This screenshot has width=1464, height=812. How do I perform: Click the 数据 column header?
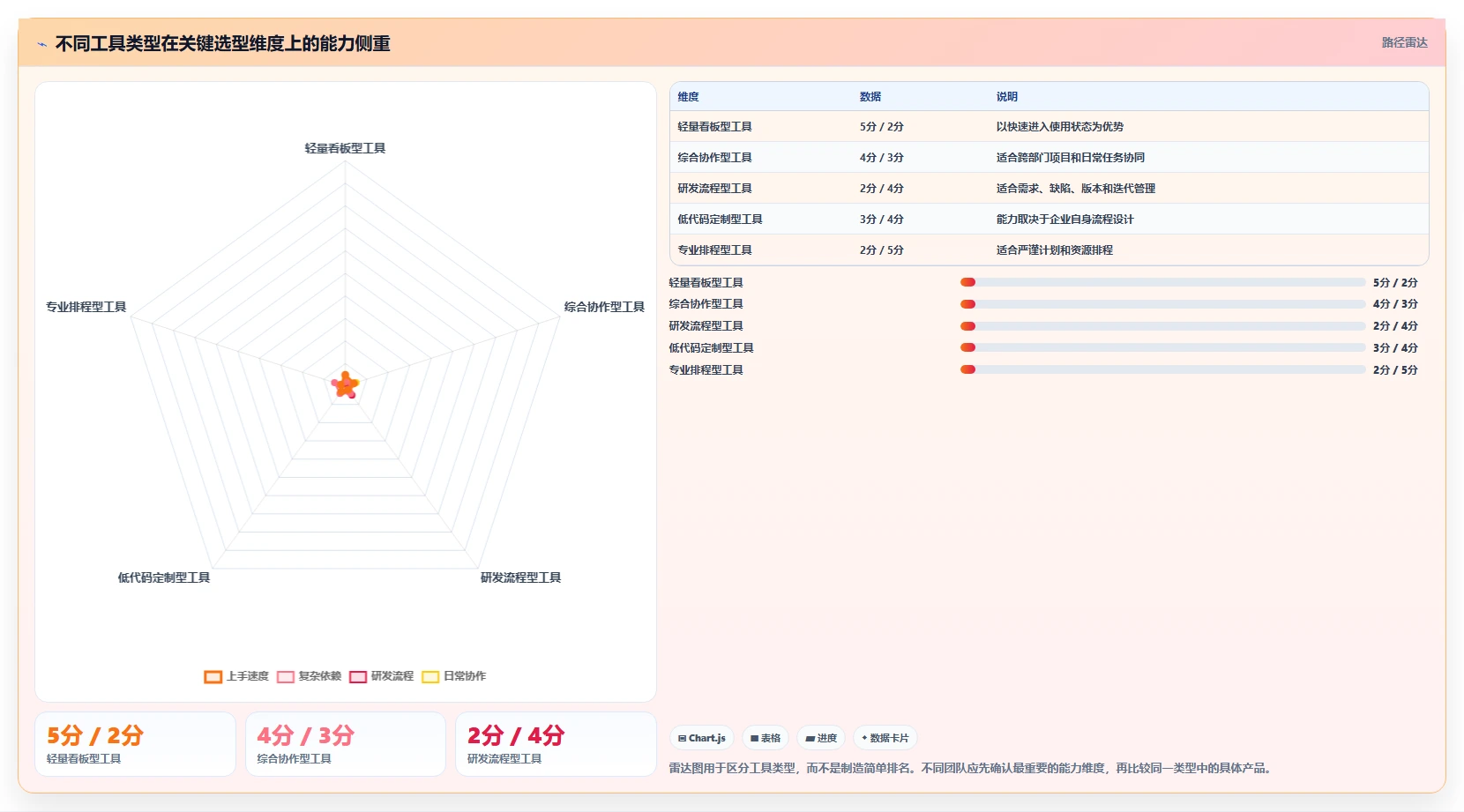point(870,97)
